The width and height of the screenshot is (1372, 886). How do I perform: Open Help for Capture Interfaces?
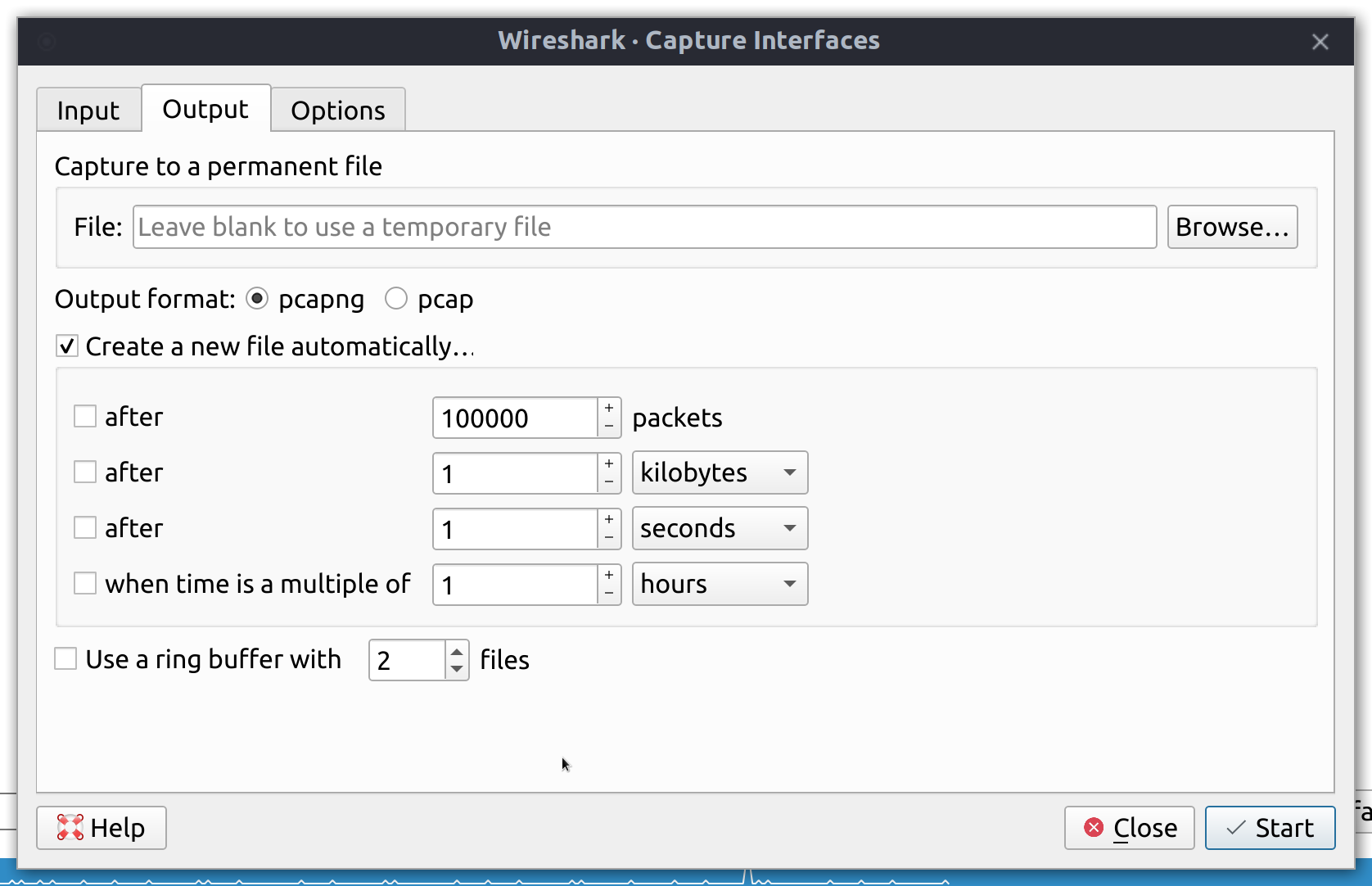pos(102,828)
